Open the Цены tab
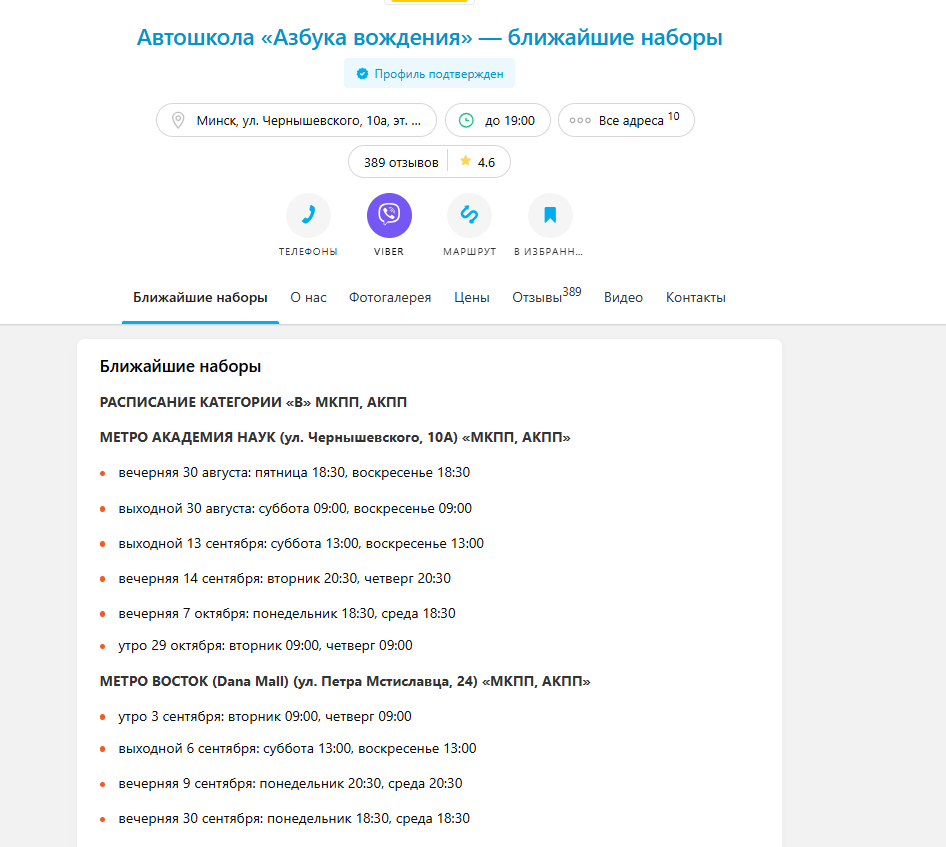Viewport: 946px width, 847px height. coord(472,297)
